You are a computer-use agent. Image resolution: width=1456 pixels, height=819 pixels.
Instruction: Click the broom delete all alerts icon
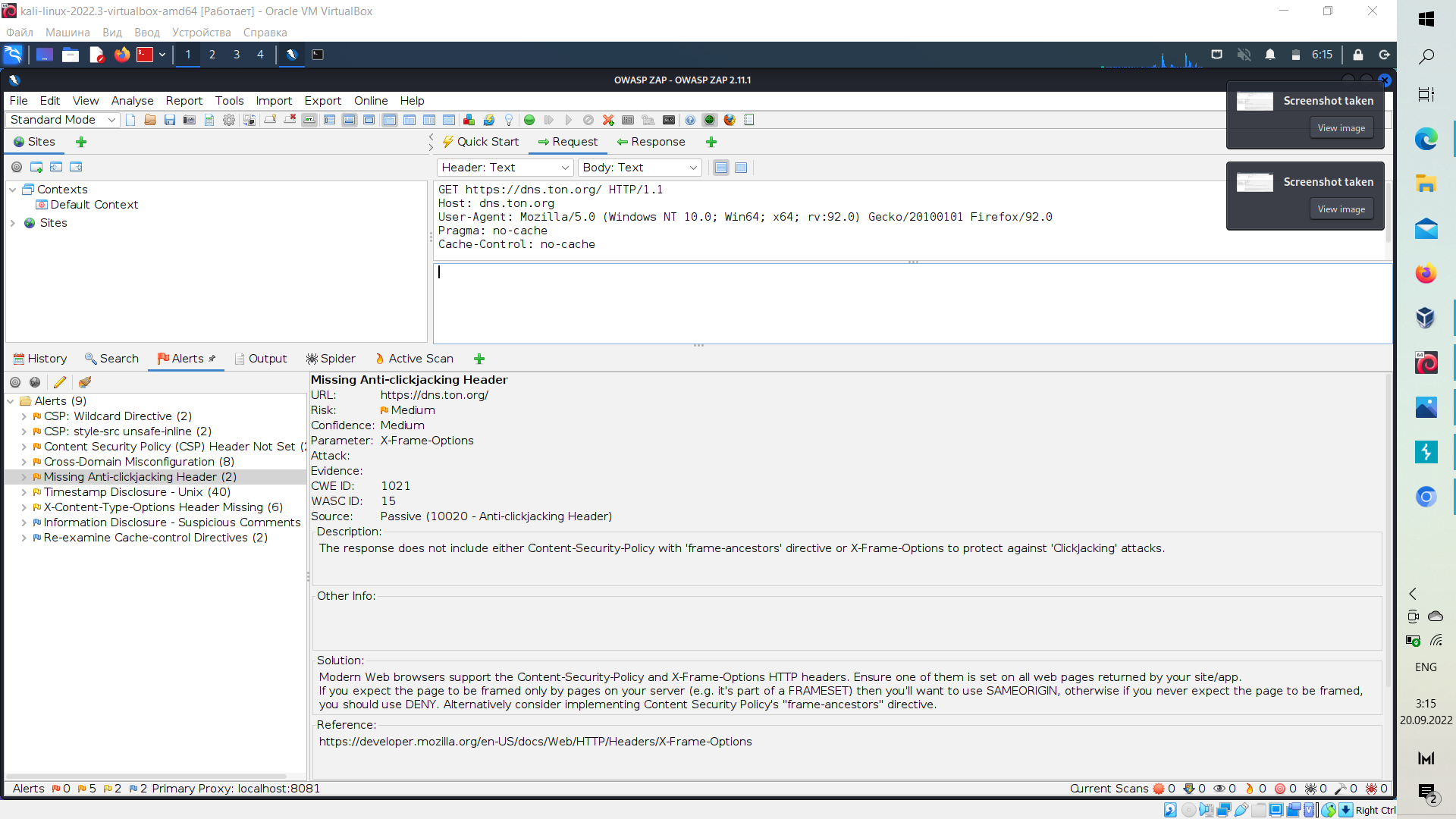click(x=85, y=382)
